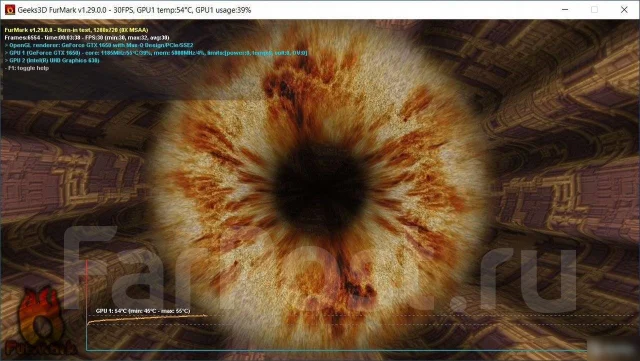Click the window title 'Geeks3D FurMark v1.29.0.0'

click(x=134, y=10)
